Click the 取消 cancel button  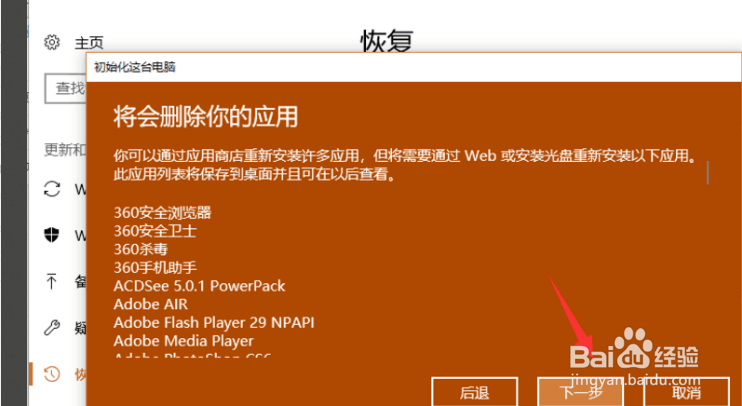click(x=686, y=392)
